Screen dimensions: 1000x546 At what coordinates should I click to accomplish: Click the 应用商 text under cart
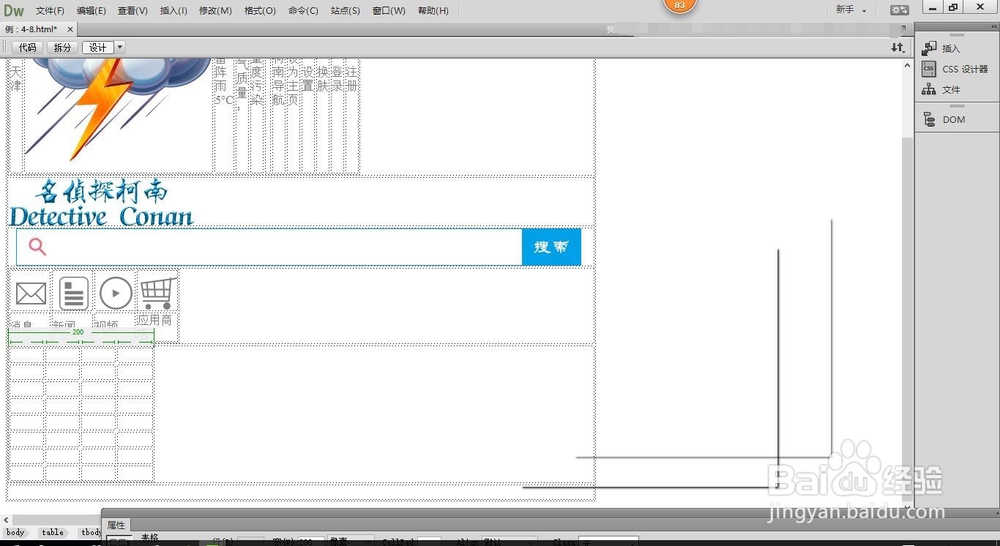[x=154, y=320]
